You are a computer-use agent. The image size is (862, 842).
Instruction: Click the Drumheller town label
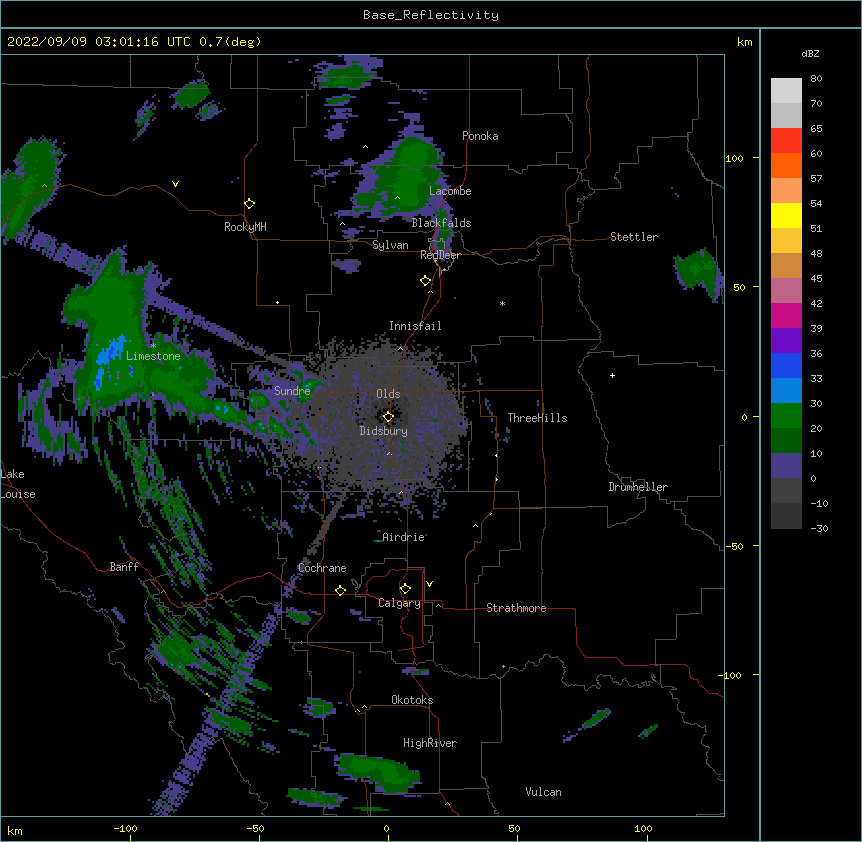click(x=638, y=487)
